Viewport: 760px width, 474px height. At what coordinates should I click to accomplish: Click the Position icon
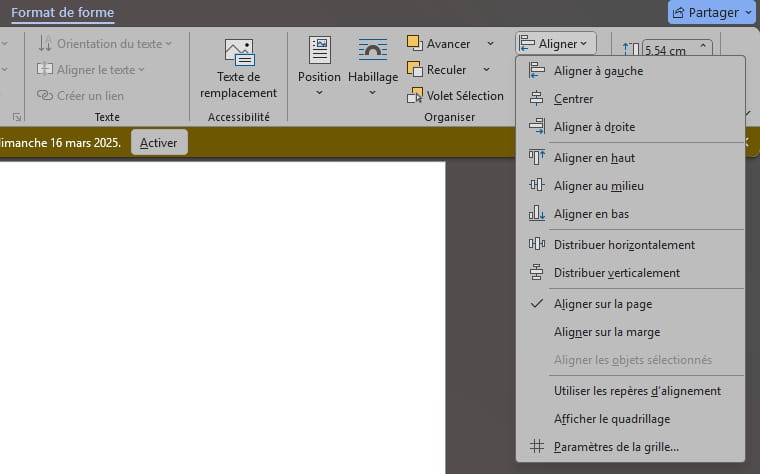320,50
